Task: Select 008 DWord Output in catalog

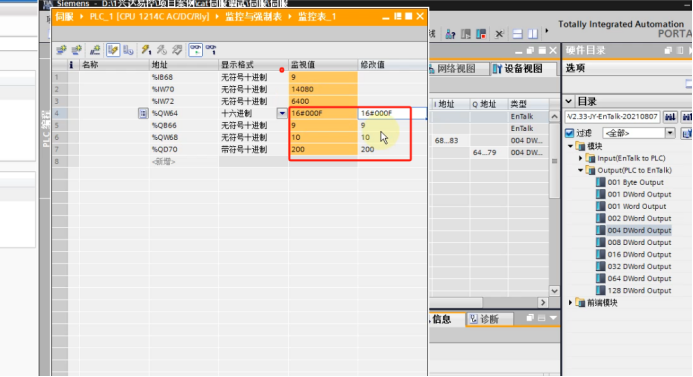Action: click(639, 242)
